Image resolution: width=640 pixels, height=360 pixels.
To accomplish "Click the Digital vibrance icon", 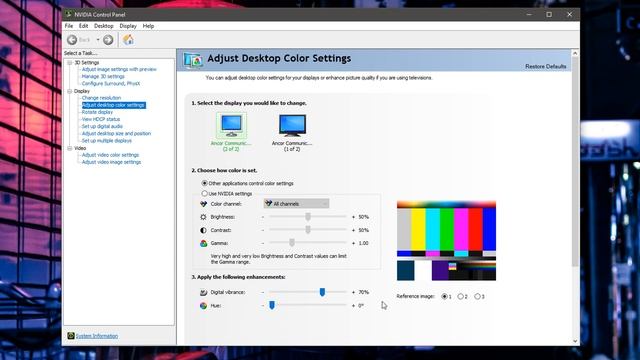I will click(x=203, y=292).
